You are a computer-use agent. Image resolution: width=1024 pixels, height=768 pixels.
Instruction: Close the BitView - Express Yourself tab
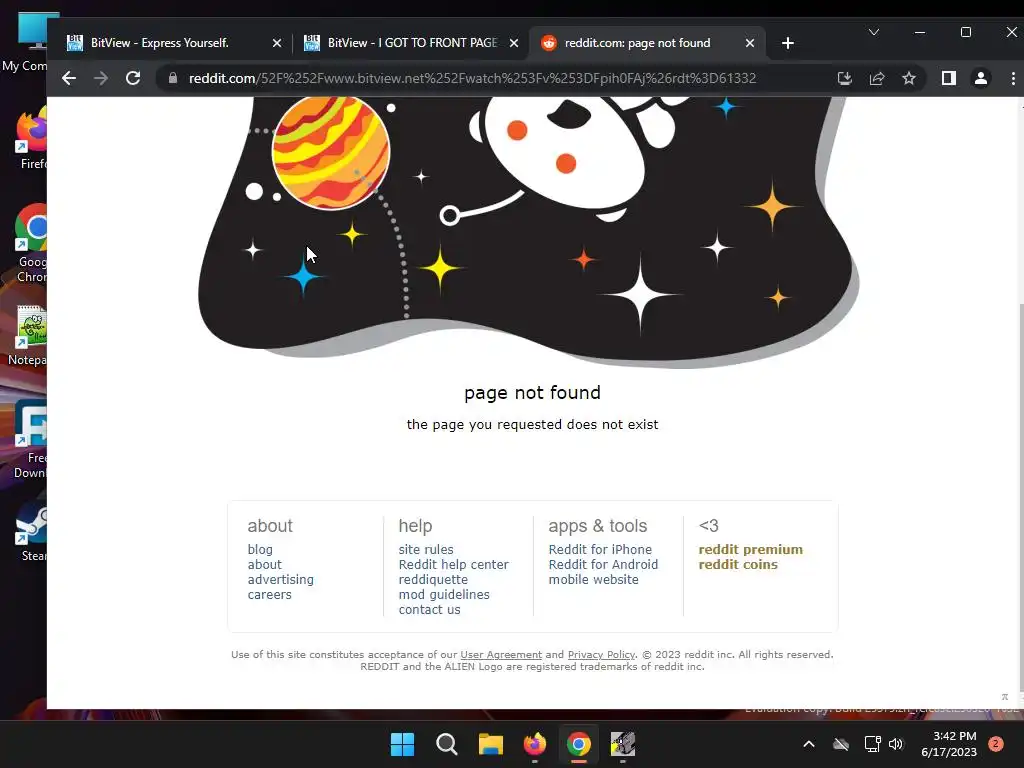pyautogui.click(x=277, y=43)
